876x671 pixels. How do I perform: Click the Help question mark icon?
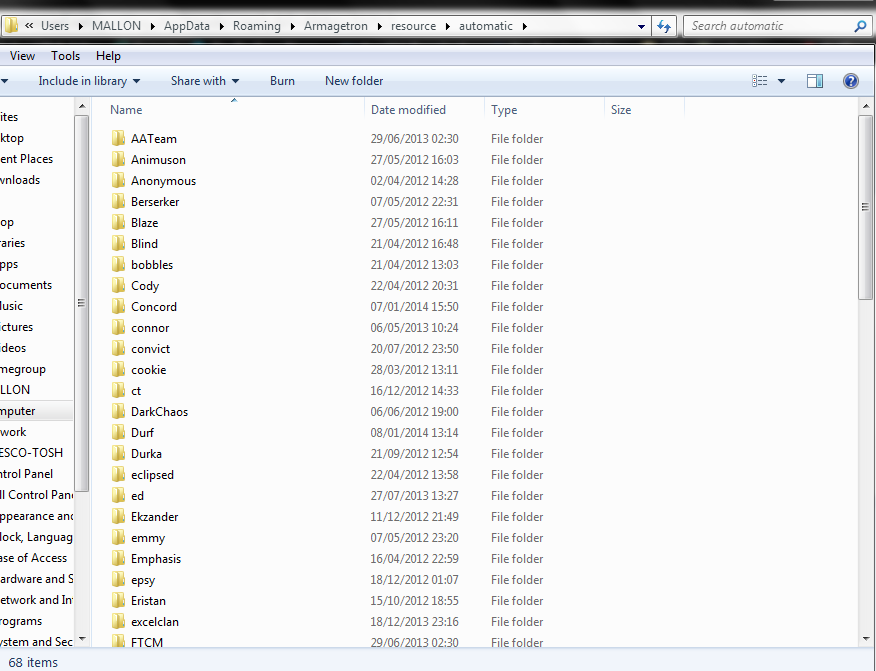(x=851, y=81)
